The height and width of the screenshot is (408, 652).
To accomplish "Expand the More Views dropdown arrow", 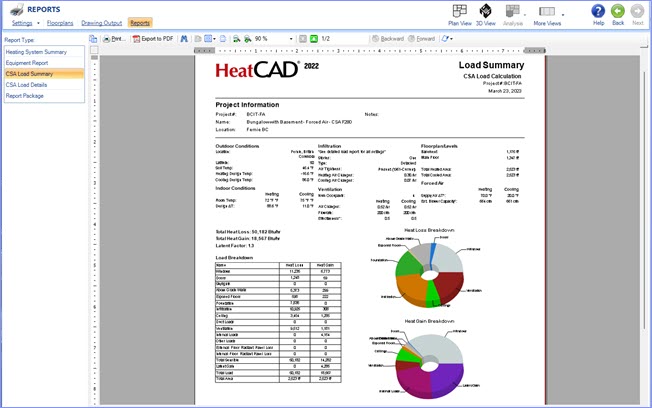I will tap(563, 15).
